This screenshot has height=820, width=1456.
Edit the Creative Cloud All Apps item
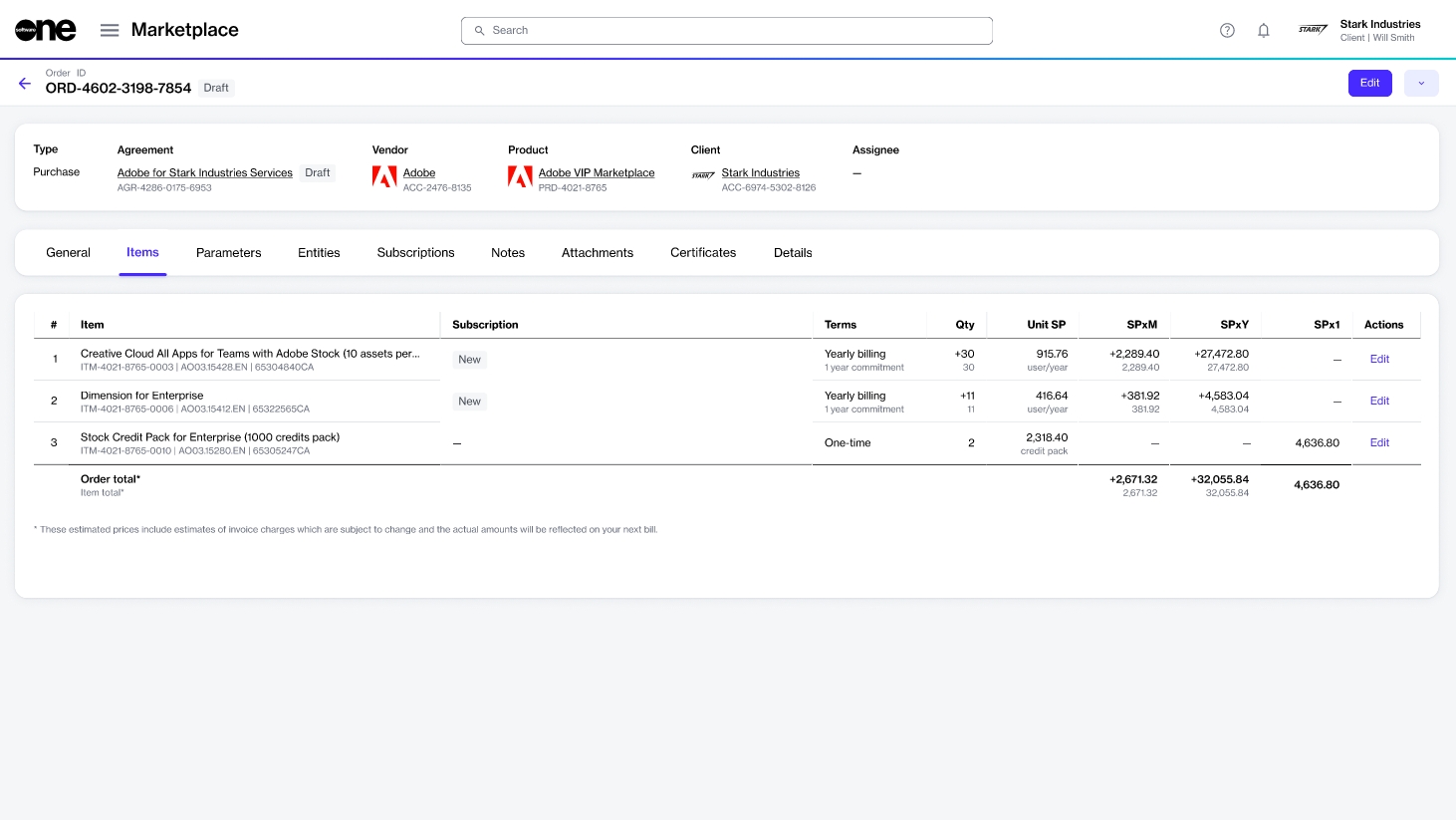pyautogui.click(x=1379, y=359)
